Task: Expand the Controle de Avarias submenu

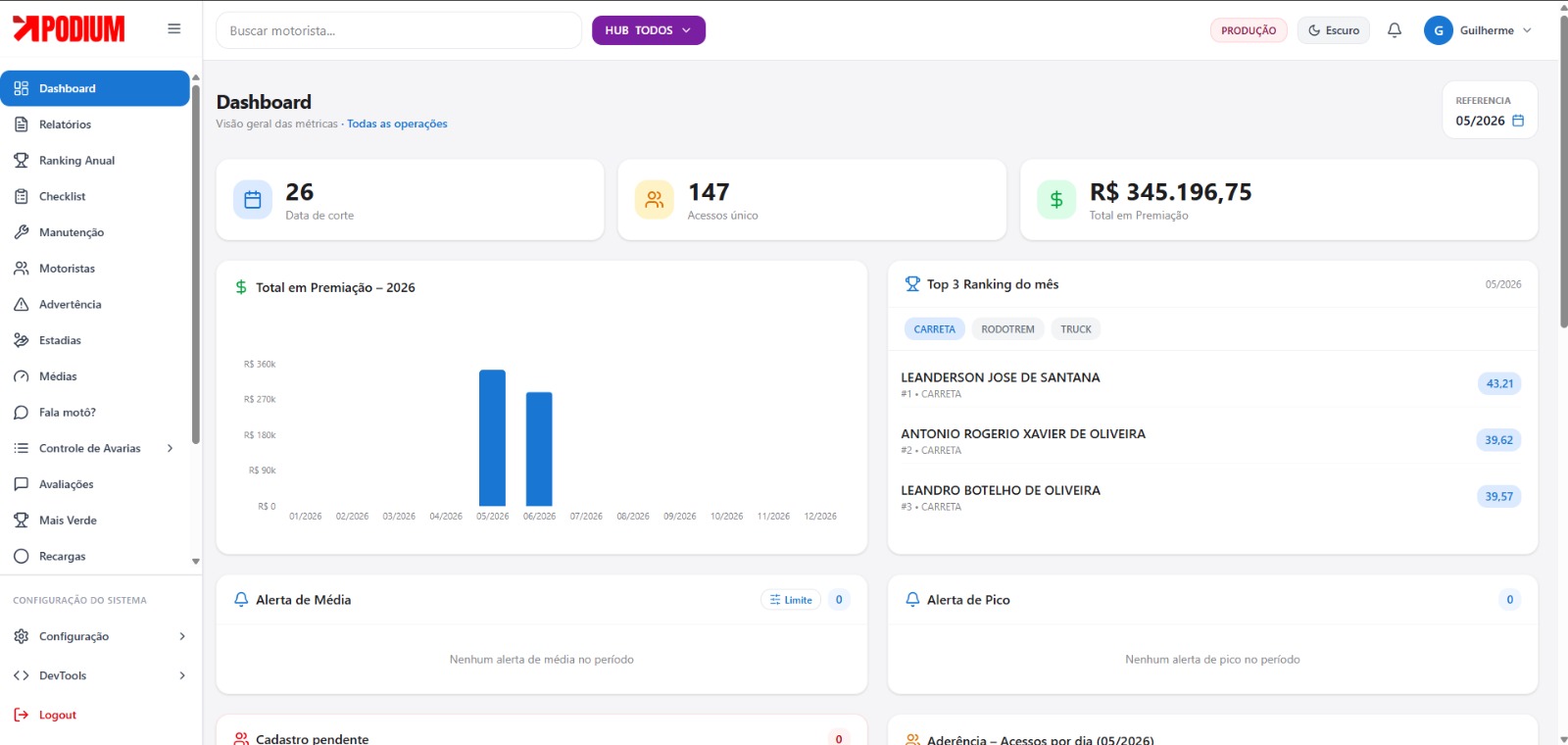Action: [171, 449]
